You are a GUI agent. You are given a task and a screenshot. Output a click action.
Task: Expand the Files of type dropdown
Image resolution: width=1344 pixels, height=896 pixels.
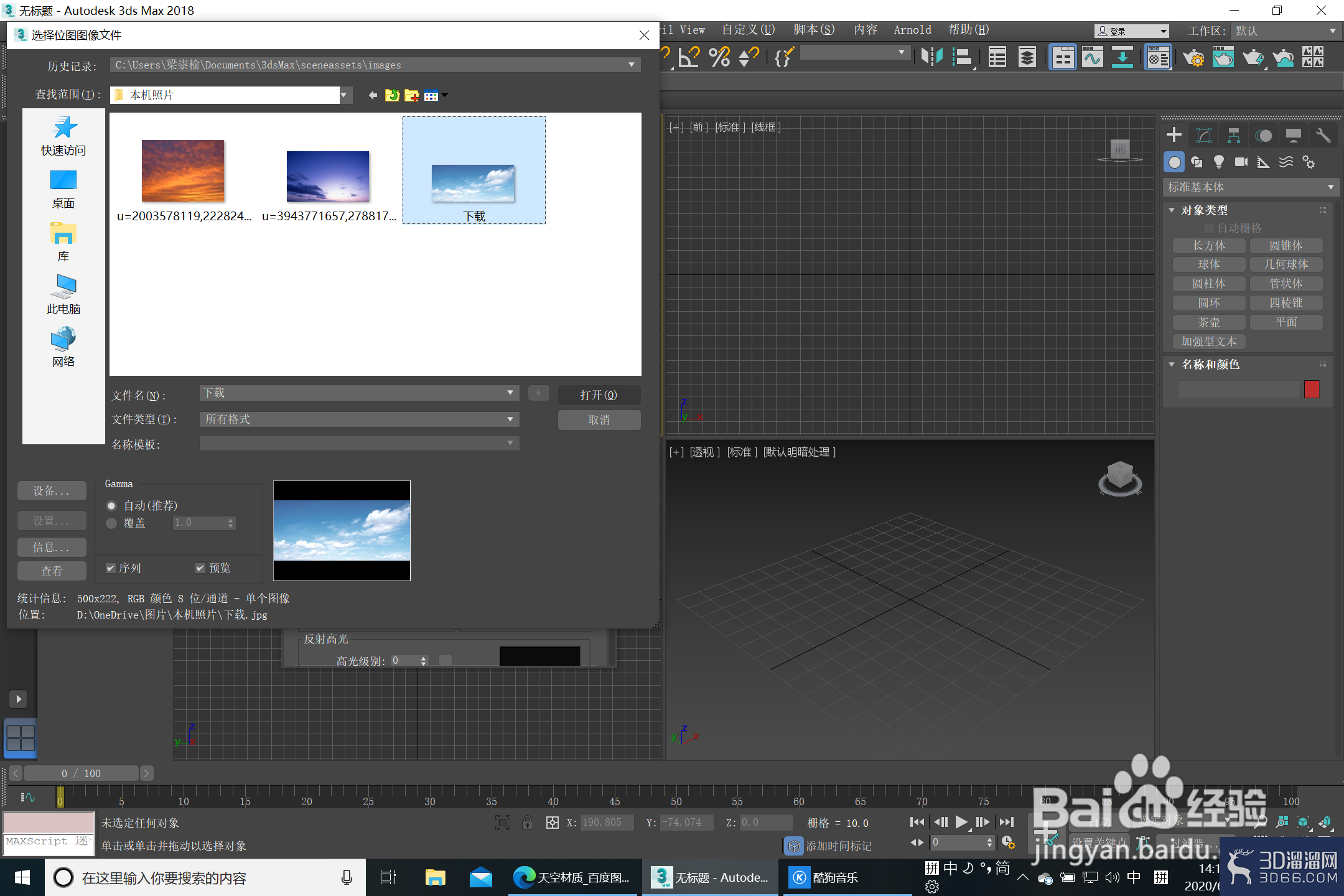pos(510,419)
